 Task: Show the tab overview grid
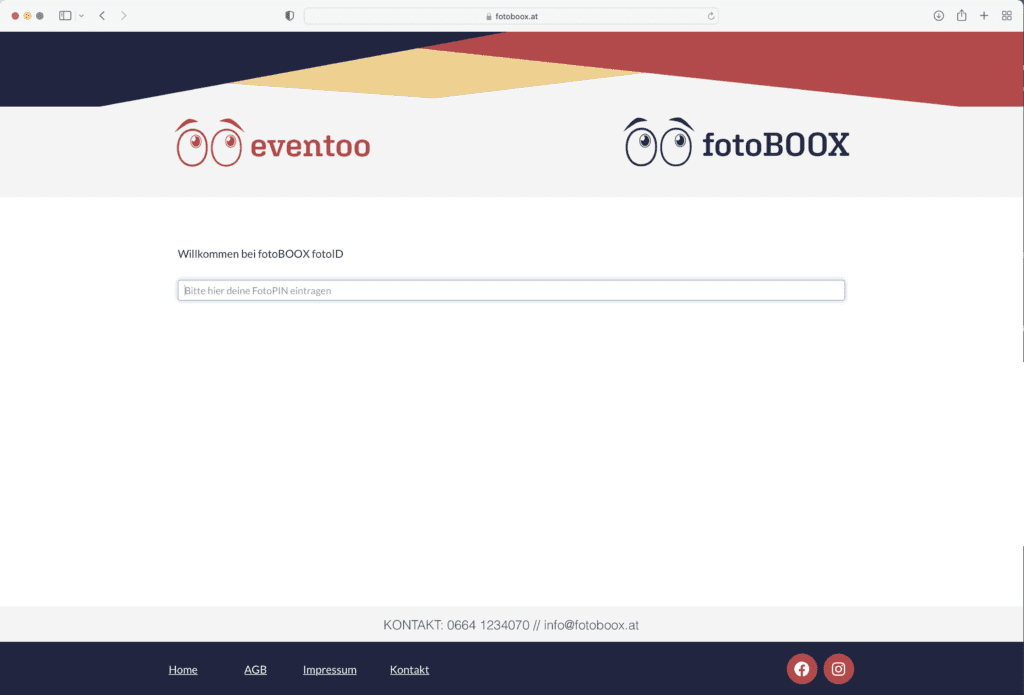[1006, 16]
